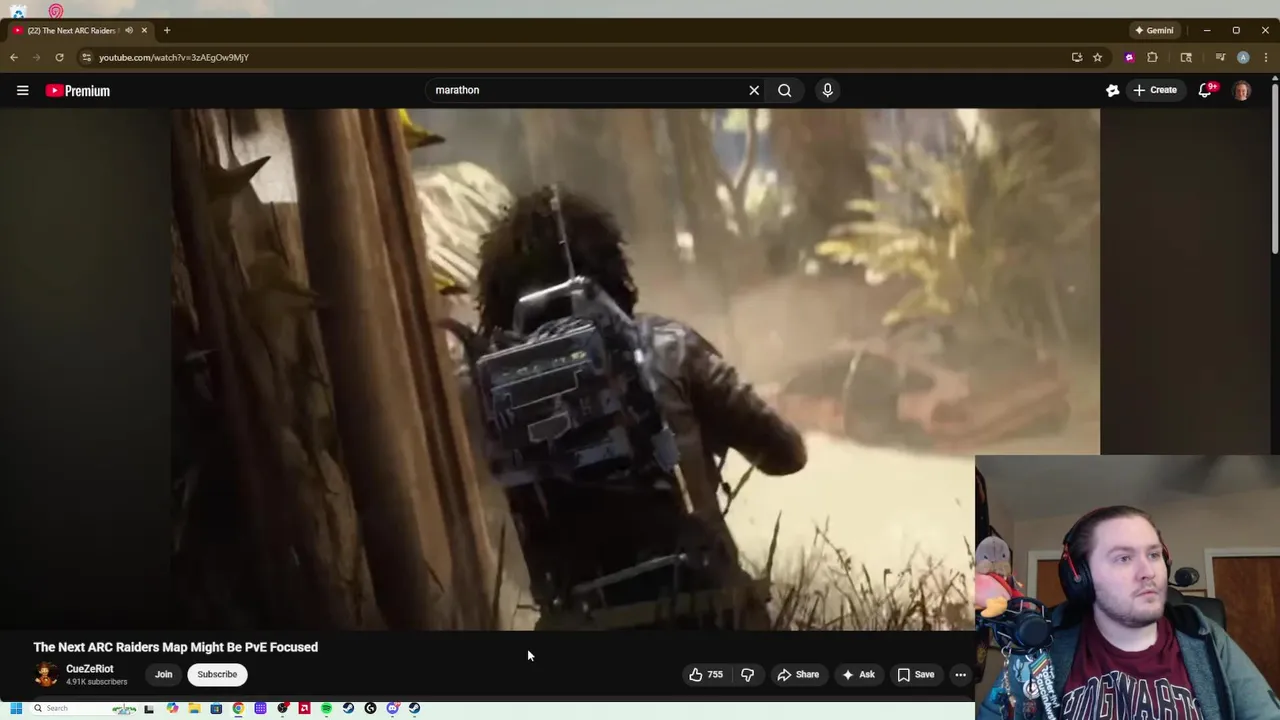Screen dimensions: 1280x720
Task: Open Spotify from the taskbar
Action: coord(326,708)
